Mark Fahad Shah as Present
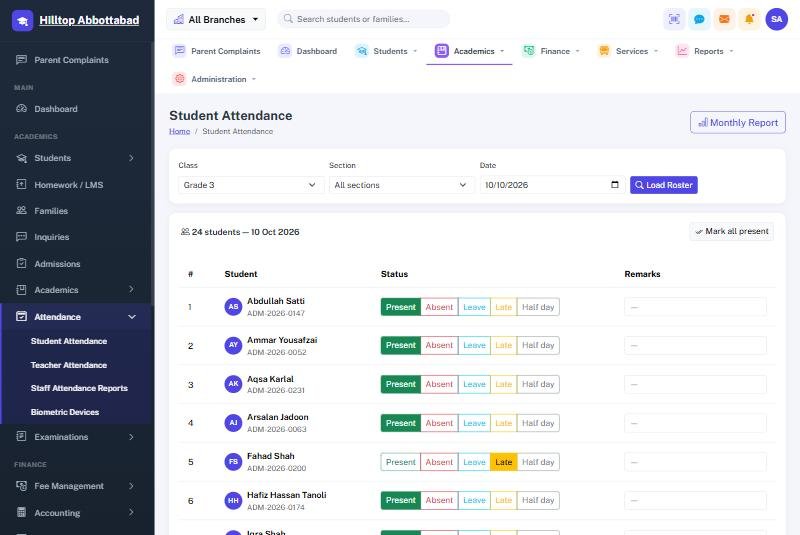 tap(401, 462)
